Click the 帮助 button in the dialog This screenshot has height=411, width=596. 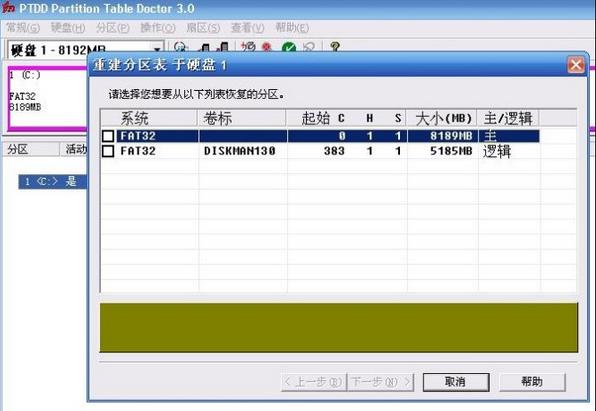point(532,382)
